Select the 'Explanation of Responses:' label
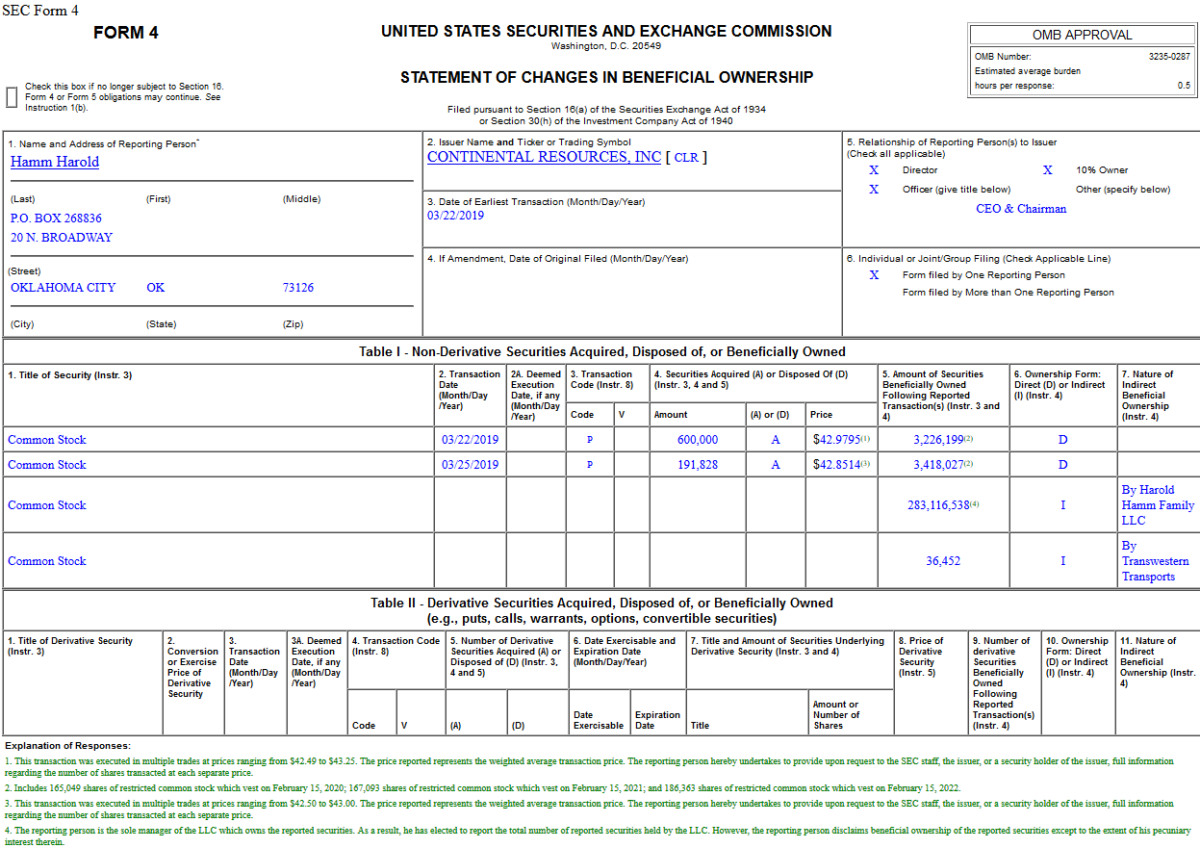1200x848 pixels. point(67,746)
